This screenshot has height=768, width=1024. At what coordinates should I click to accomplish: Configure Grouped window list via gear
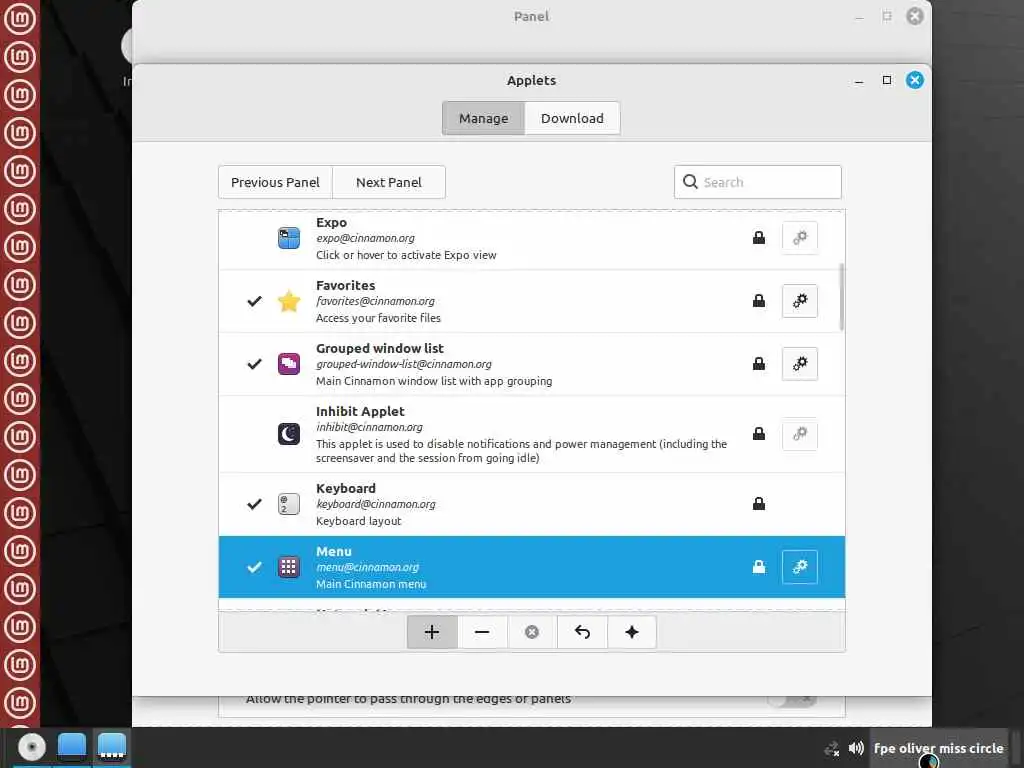point(799,364)
